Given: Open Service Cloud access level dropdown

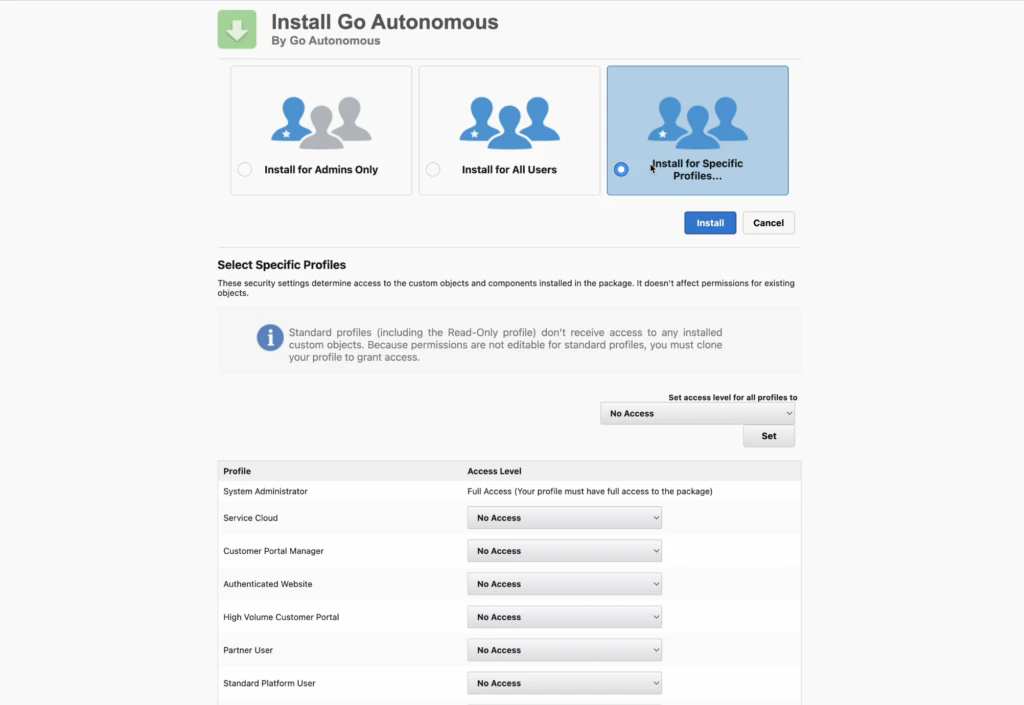Looking at the screenshot, I should [x=564, y=518].
